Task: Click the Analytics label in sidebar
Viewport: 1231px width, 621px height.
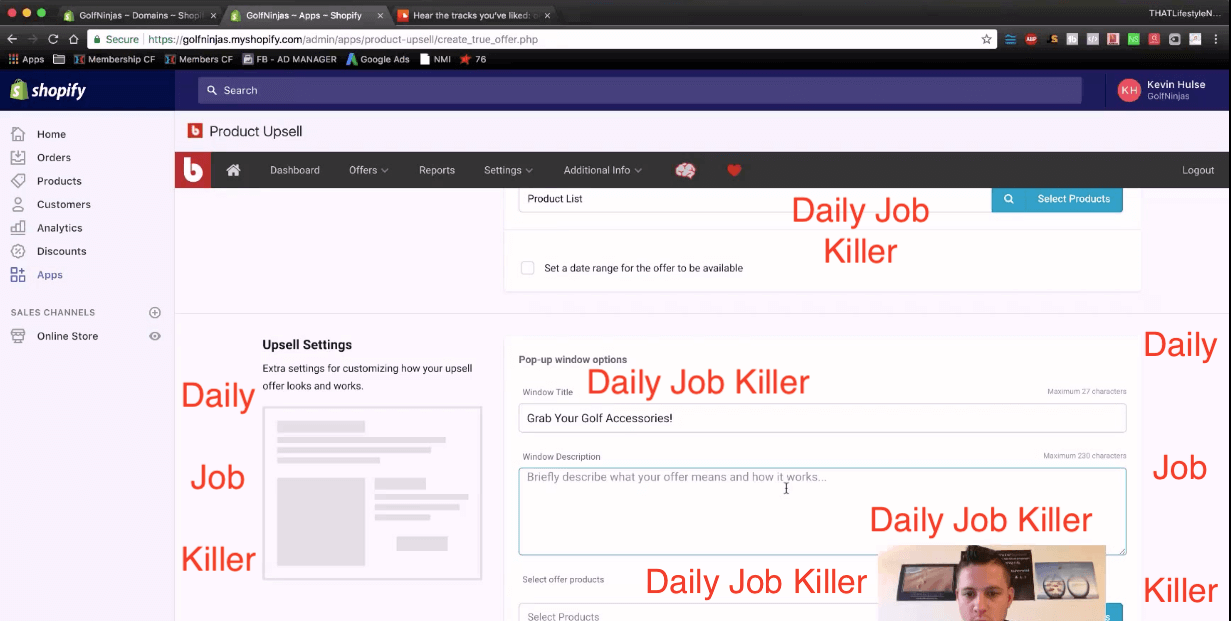Action: tap(60, 228)
